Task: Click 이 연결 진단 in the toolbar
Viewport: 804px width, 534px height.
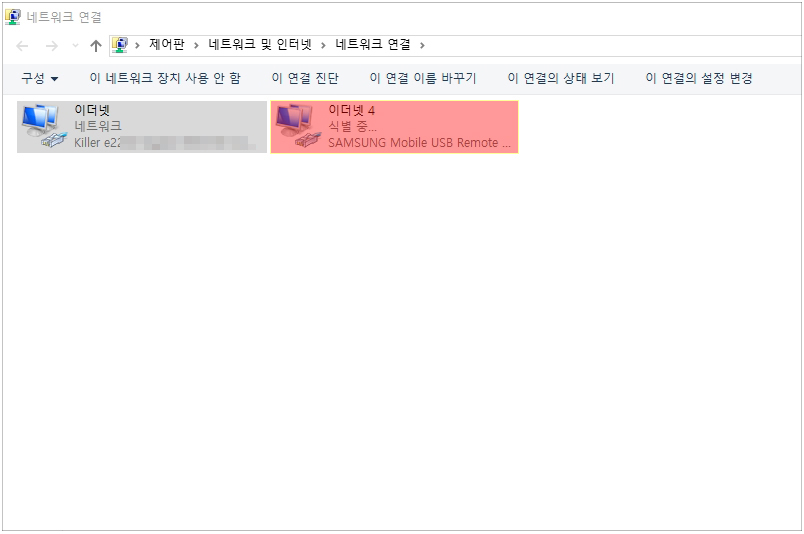Action: (x=305, y=78)
